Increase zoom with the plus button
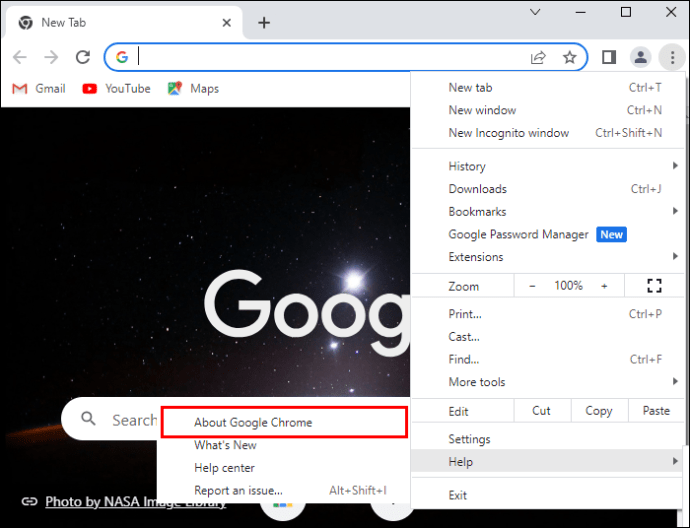This screenshot has width=690, height=528. (604, 286)
